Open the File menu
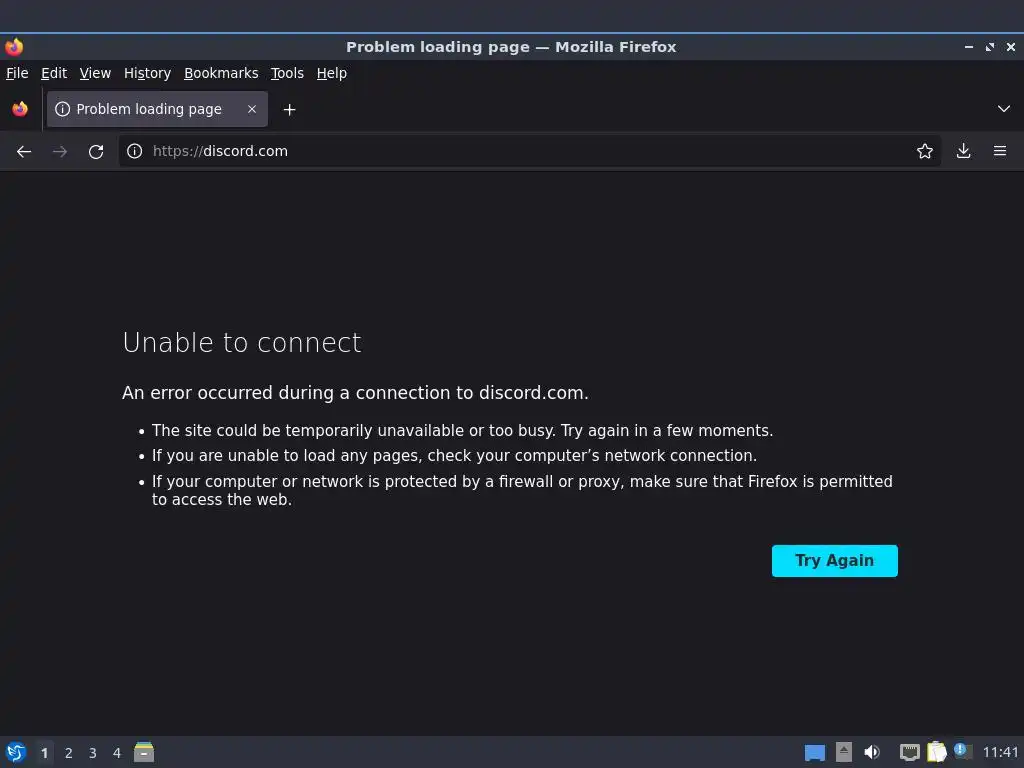Screen dimensions: 1024x768 tap(17, 73)
